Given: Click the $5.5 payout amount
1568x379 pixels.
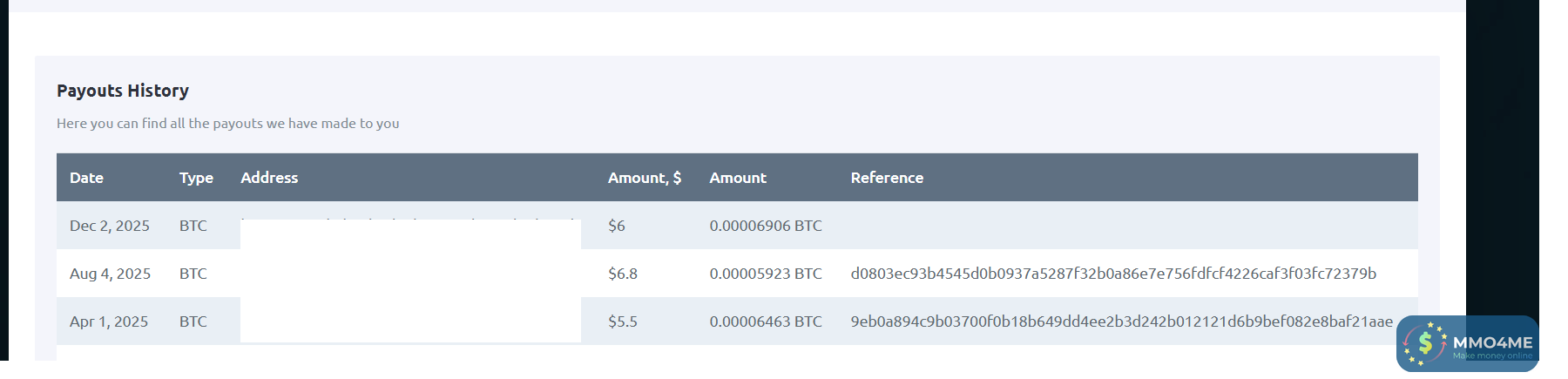Looking at the screenshot, I should point(623,321).
